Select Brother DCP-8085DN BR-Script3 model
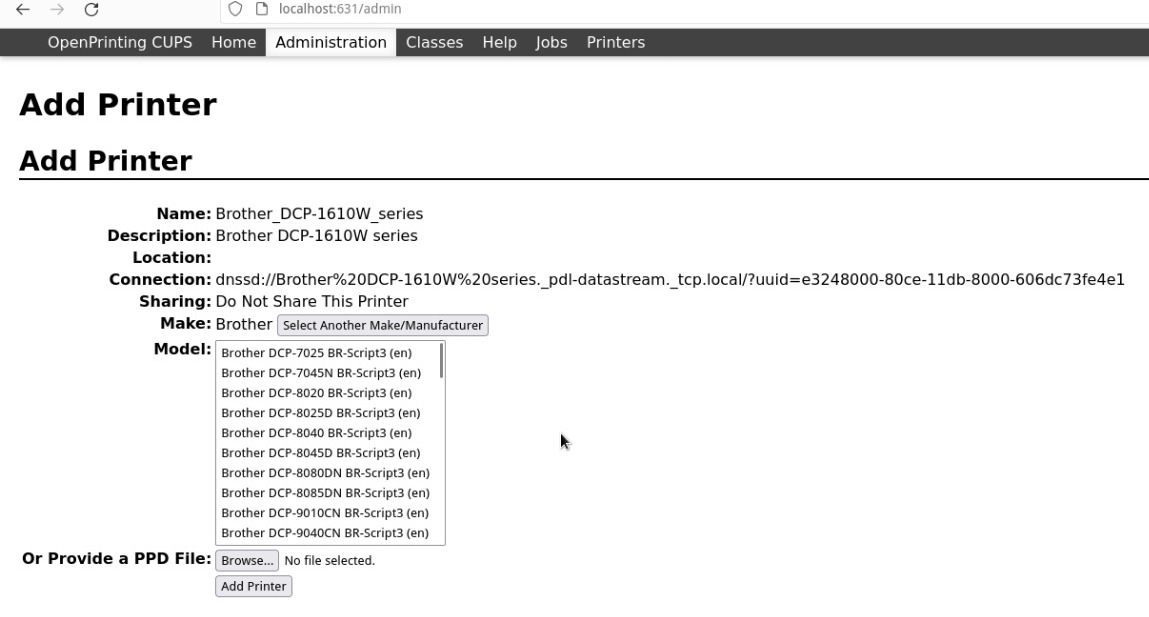 coord(328,493)
